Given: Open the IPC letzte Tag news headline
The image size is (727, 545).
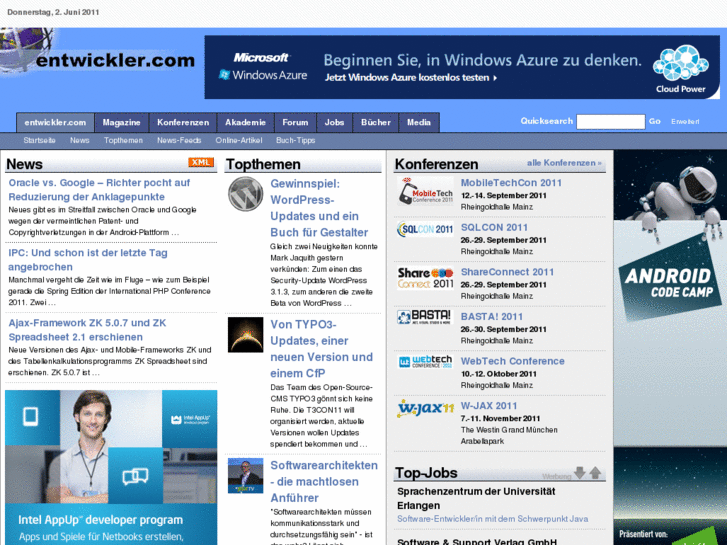Looking at the screenshot, I should click(88, 260).
